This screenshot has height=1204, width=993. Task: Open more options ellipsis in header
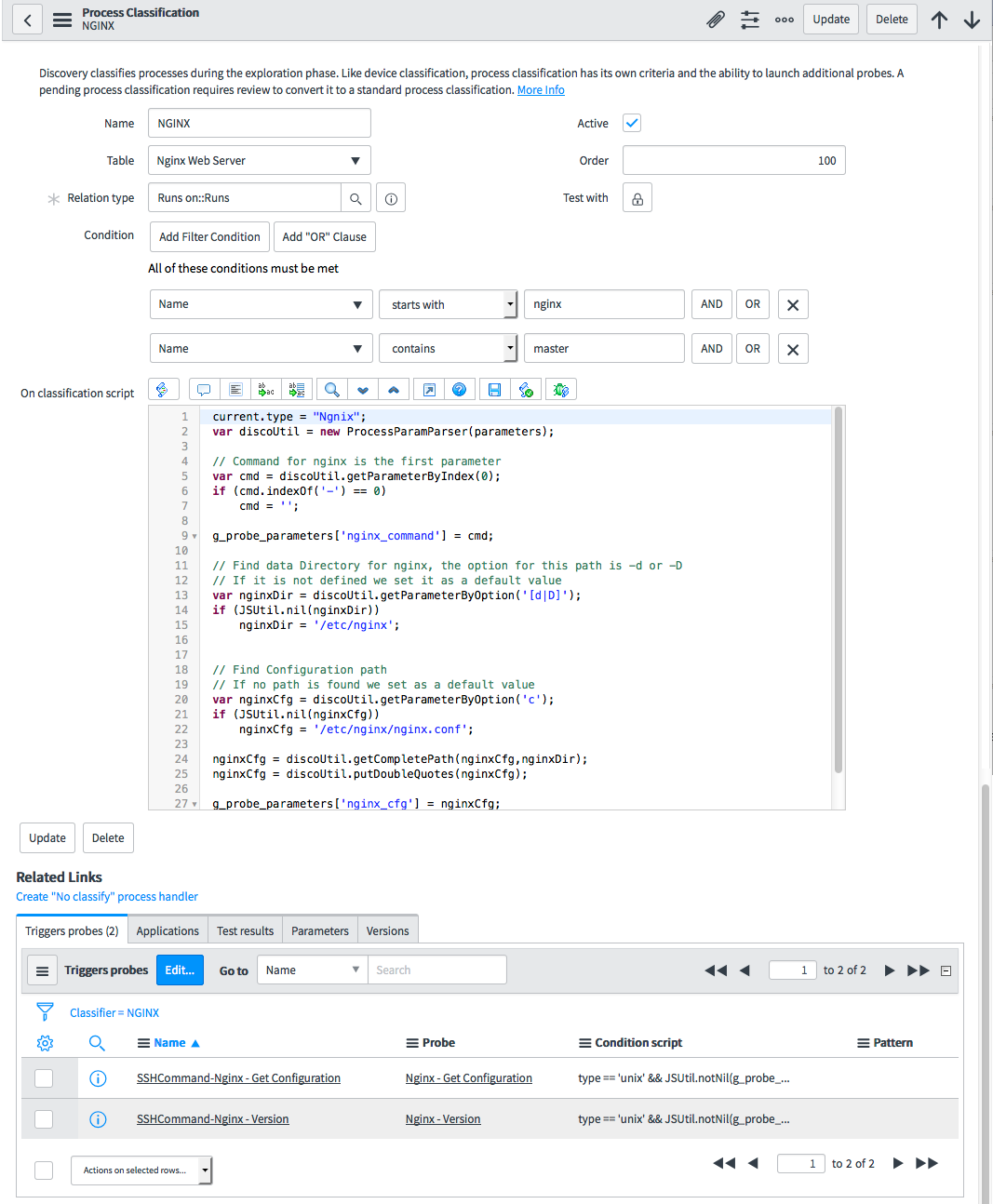coord(785,20)
